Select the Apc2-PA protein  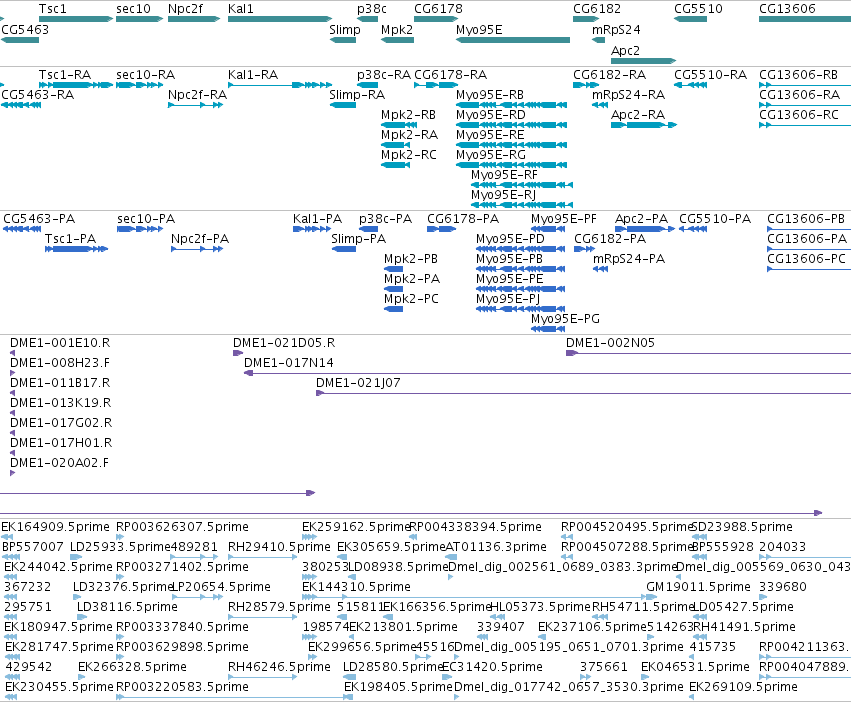point(645,229)
